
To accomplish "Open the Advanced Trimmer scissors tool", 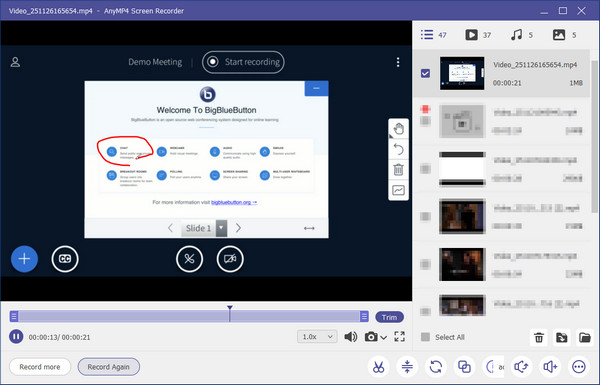I will coord(378,367).
